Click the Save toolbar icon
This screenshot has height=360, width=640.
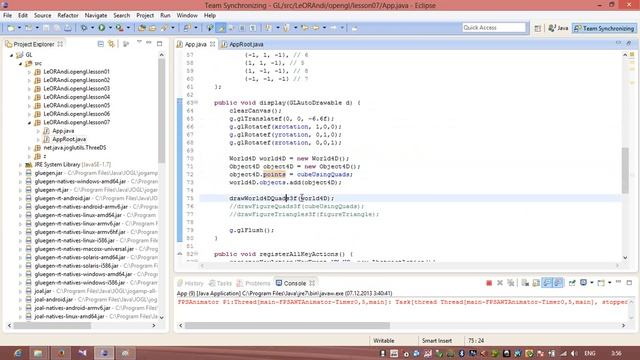pyautogui.click(x=46, y=28)
